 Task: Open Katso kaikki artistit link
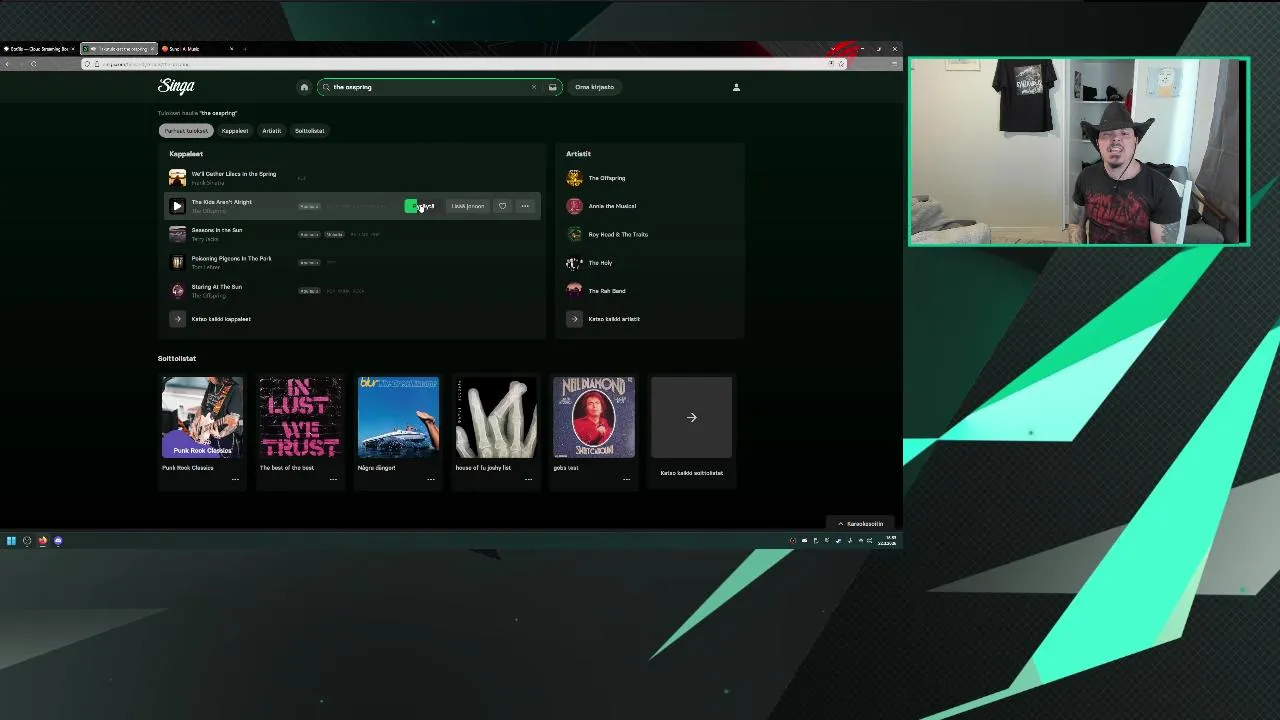point(614,319)
